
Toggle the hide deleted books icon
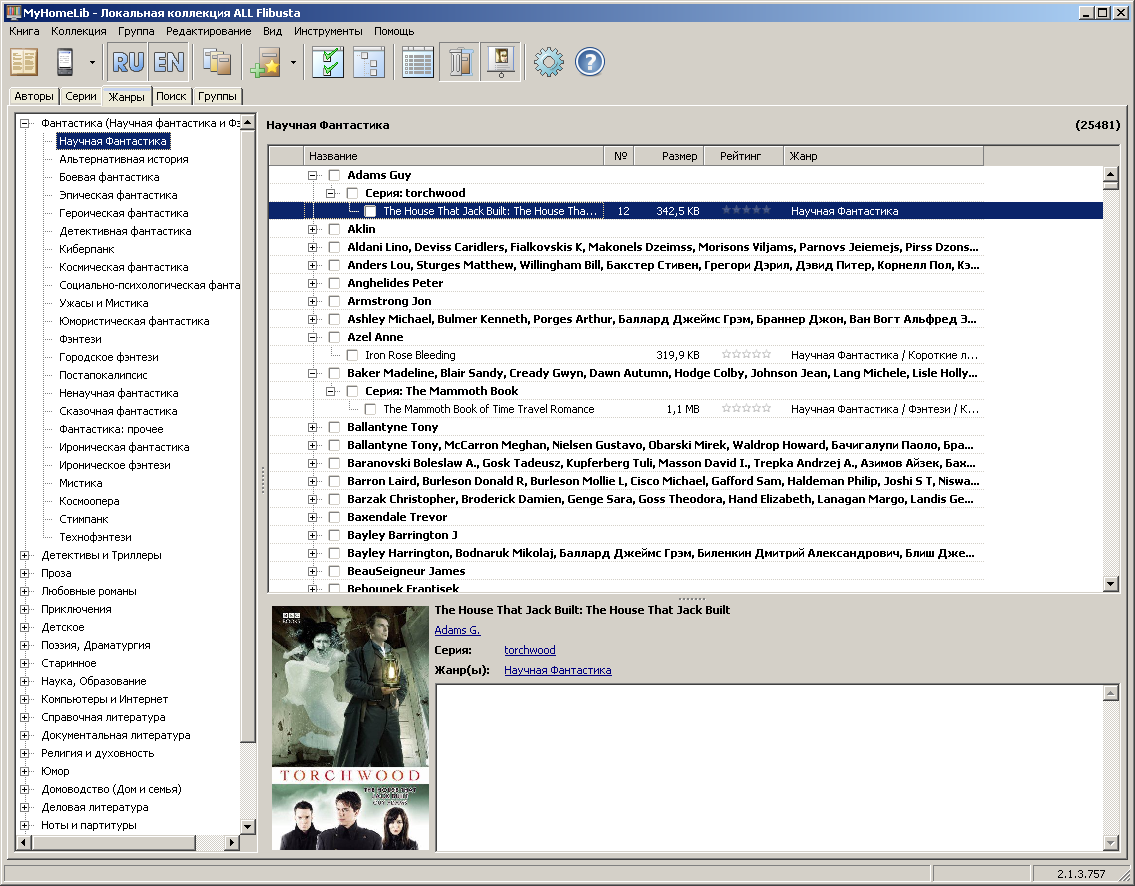(460, 62)
